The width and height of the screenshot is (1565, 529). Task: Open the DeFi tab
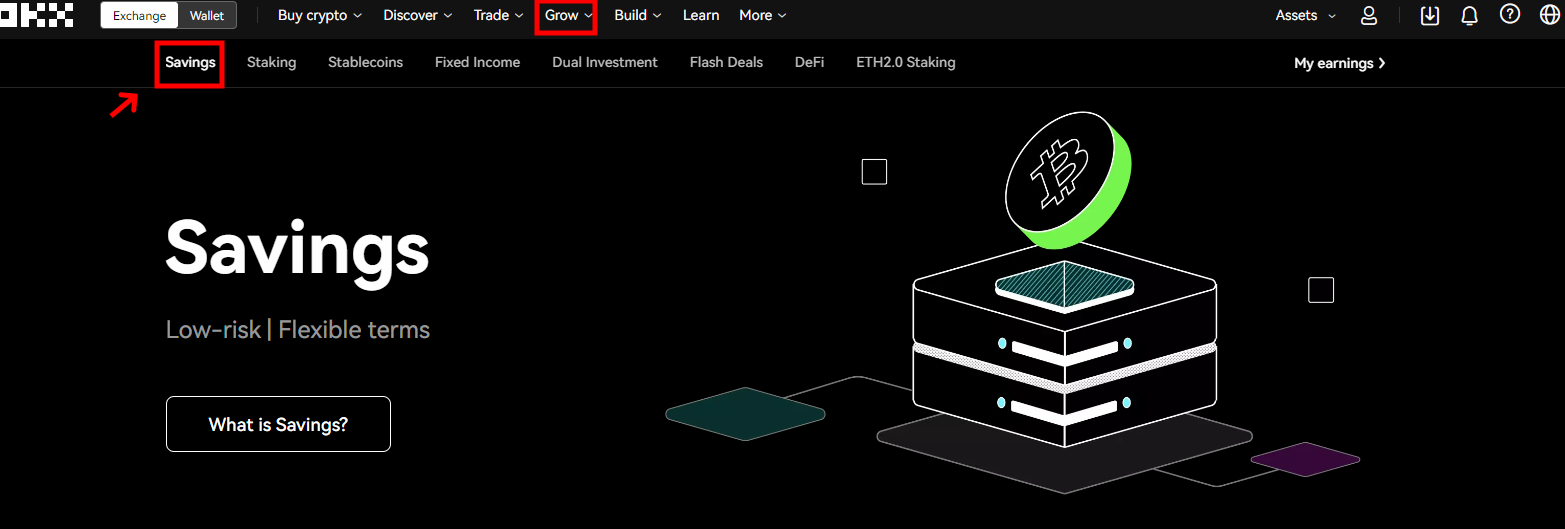coord(810,62)
